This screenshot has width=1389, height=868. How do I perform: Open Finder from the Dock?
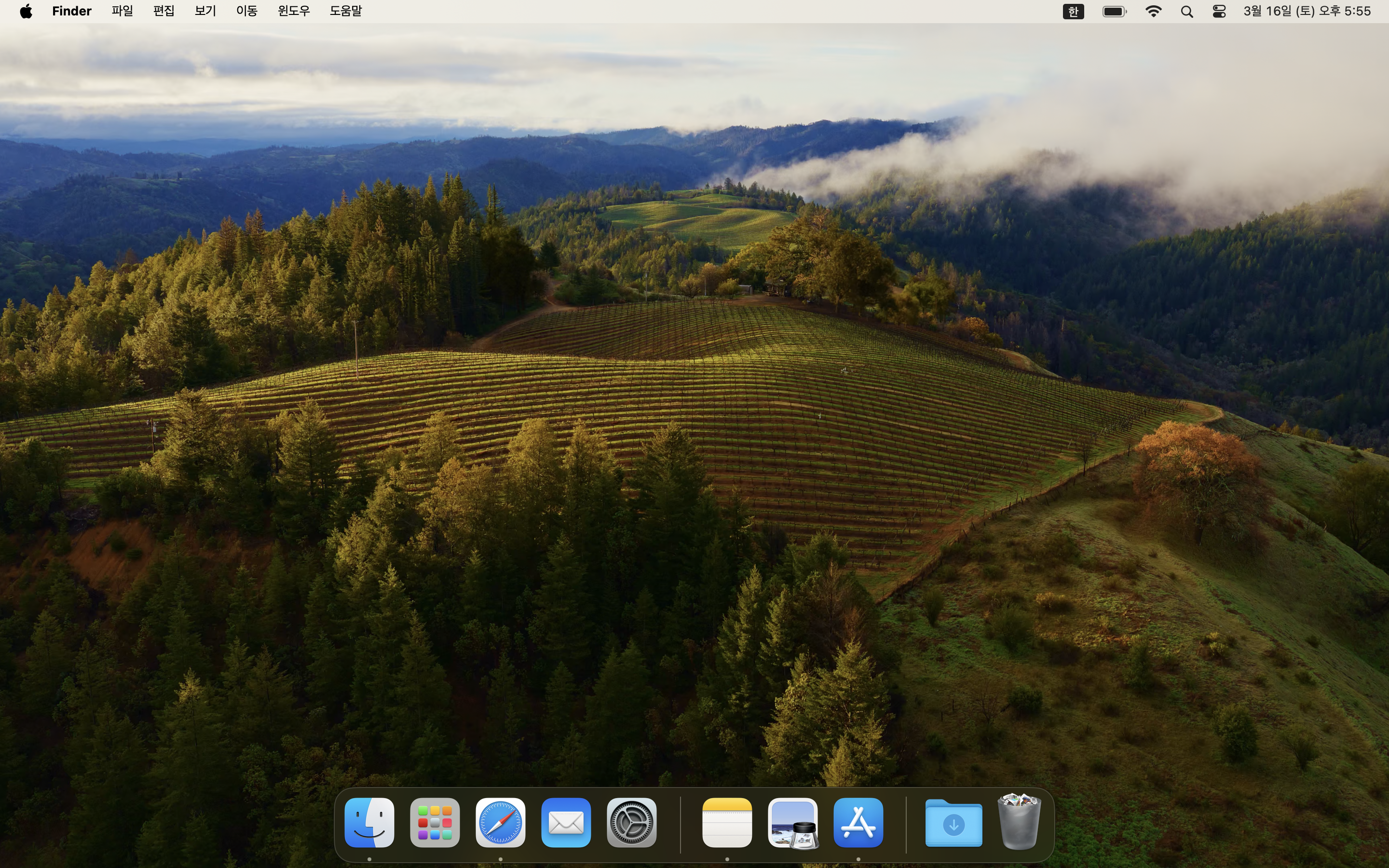(369, 822)
